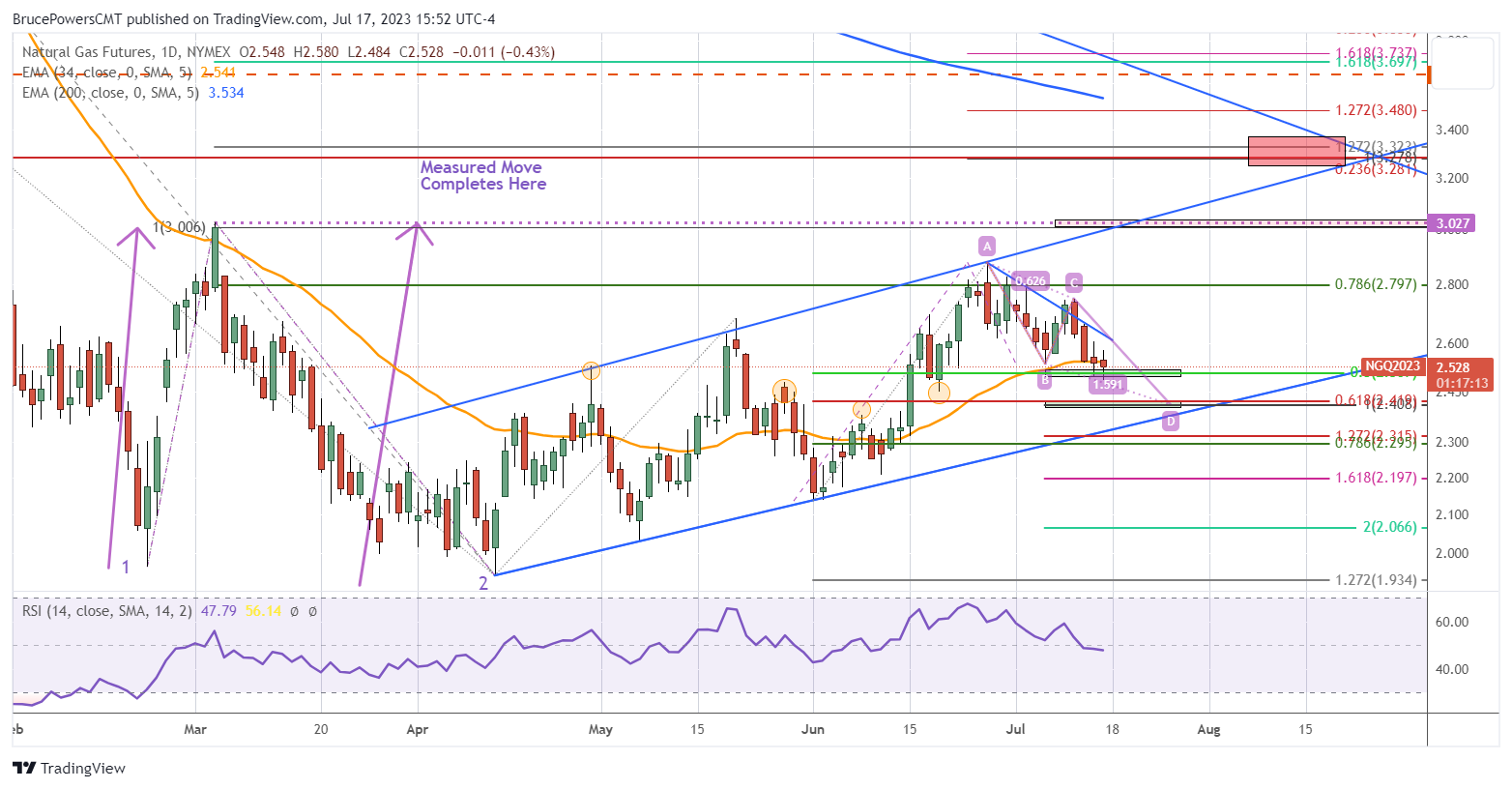Click the EMA 200 value 3.534
This screenshot has width=1512, height=789.
point(226,93)
